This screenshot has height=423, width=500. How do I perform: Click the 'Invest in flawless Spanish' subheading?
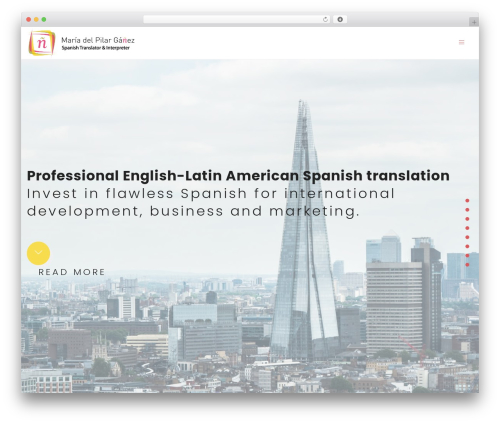tap(211, 202)
